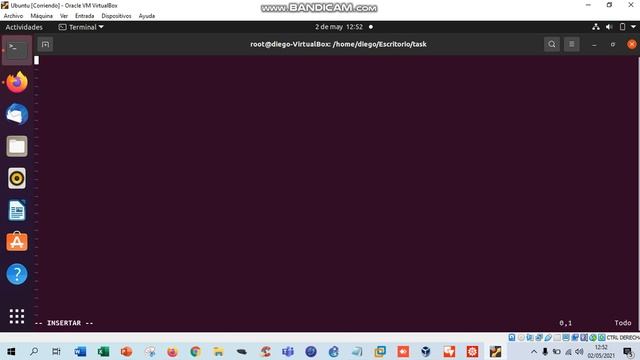Open the Entrada menu in VirtualBox
The width and height of the screenshot is (640, 360).
click(84, 16)
